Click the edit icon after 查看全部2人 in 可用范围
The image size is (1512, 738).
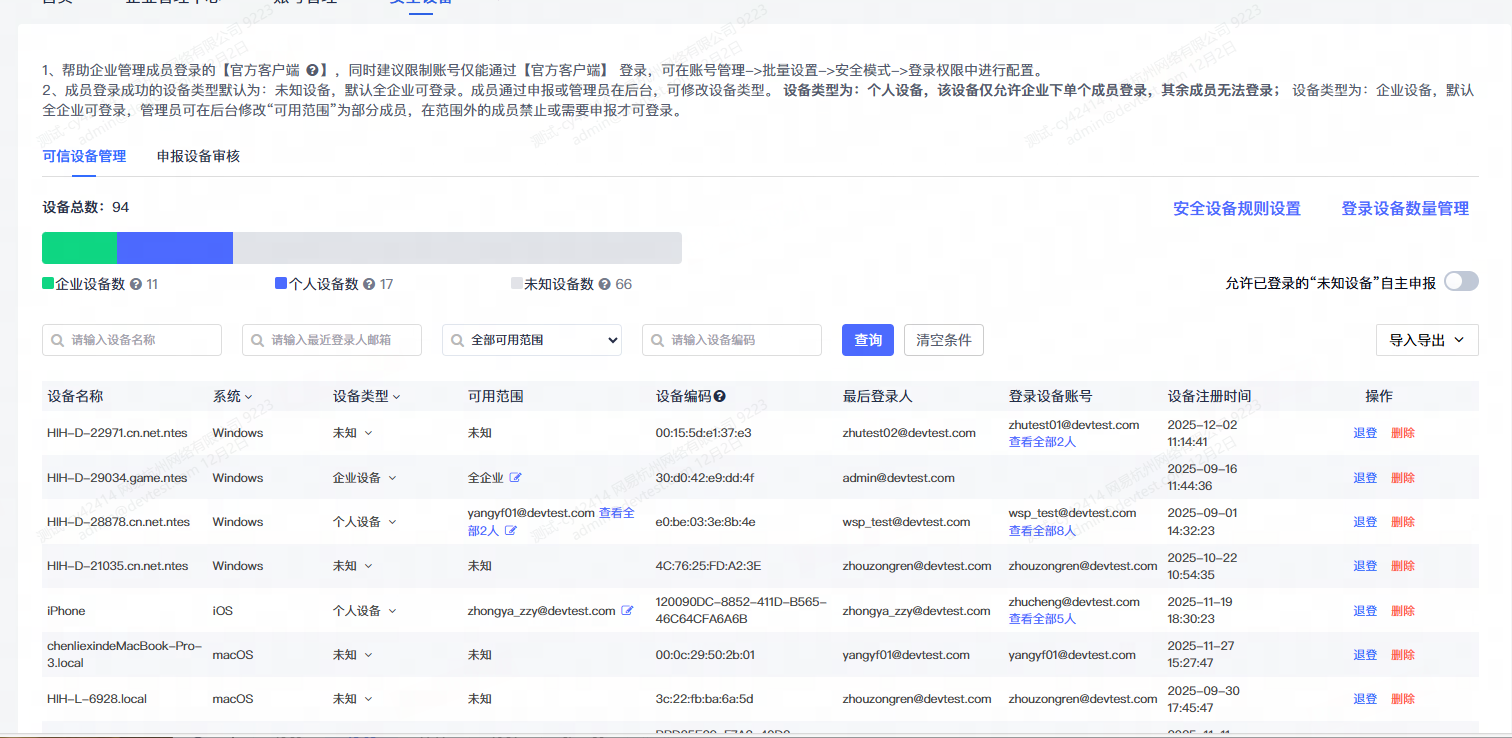pos(511,530)
